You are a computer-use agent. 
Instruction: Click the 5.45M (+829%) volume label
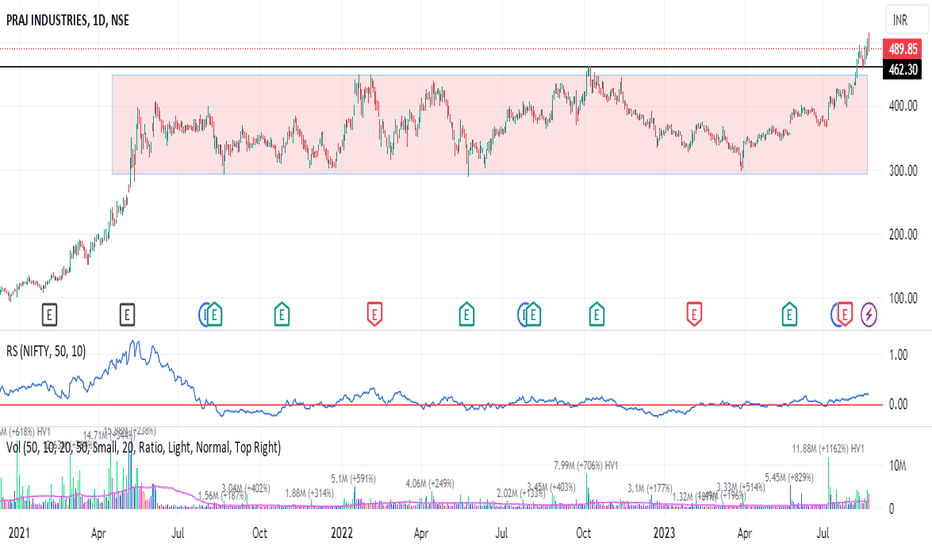(x=789, y=477)
